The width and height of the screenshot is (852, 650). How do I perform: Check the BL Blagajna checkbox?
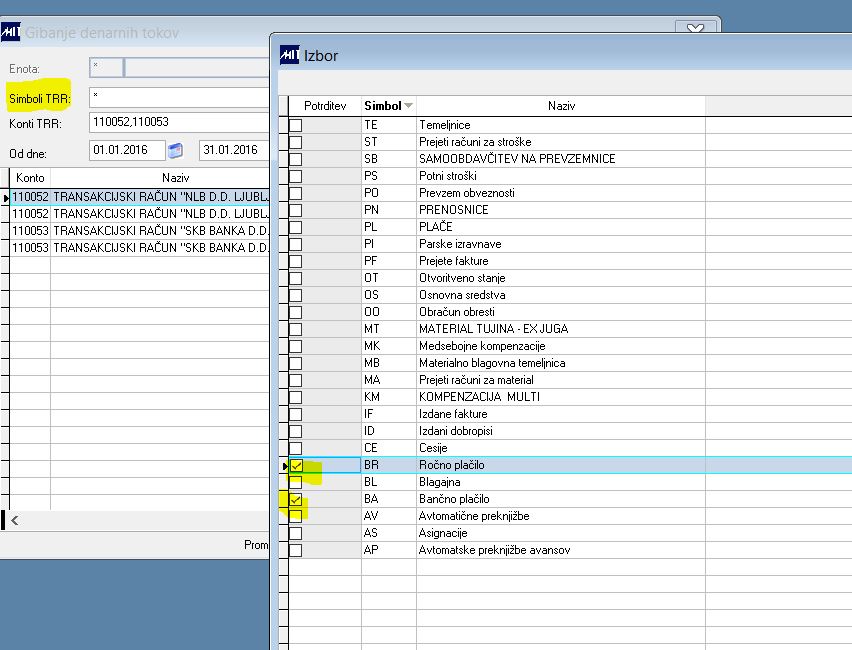click(296, 482)
